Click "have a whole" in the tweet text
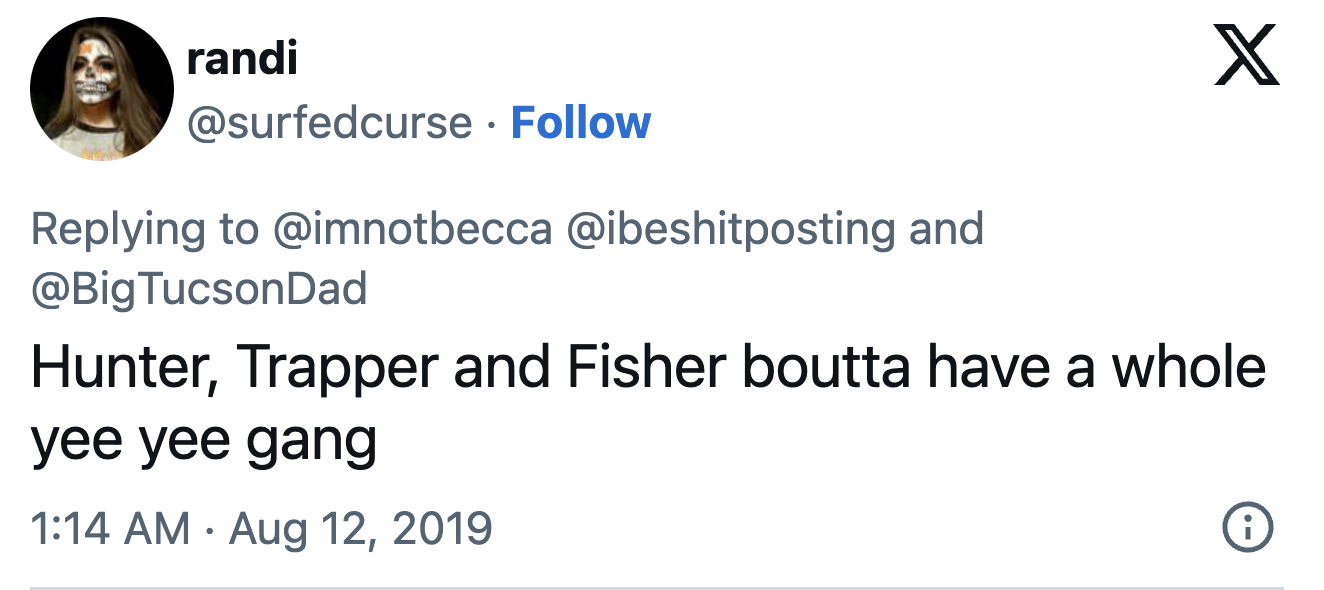The image size is (1324, 590). tap(1096, 368)
